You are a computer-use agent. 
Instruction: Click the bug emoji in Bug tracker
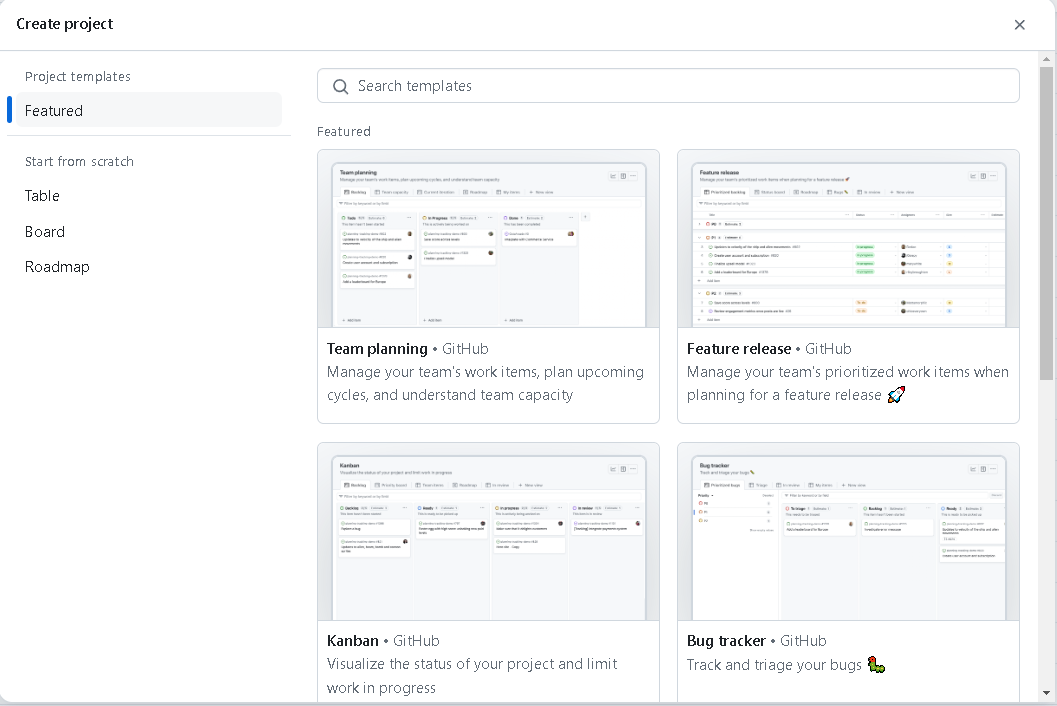click(876, 665)
